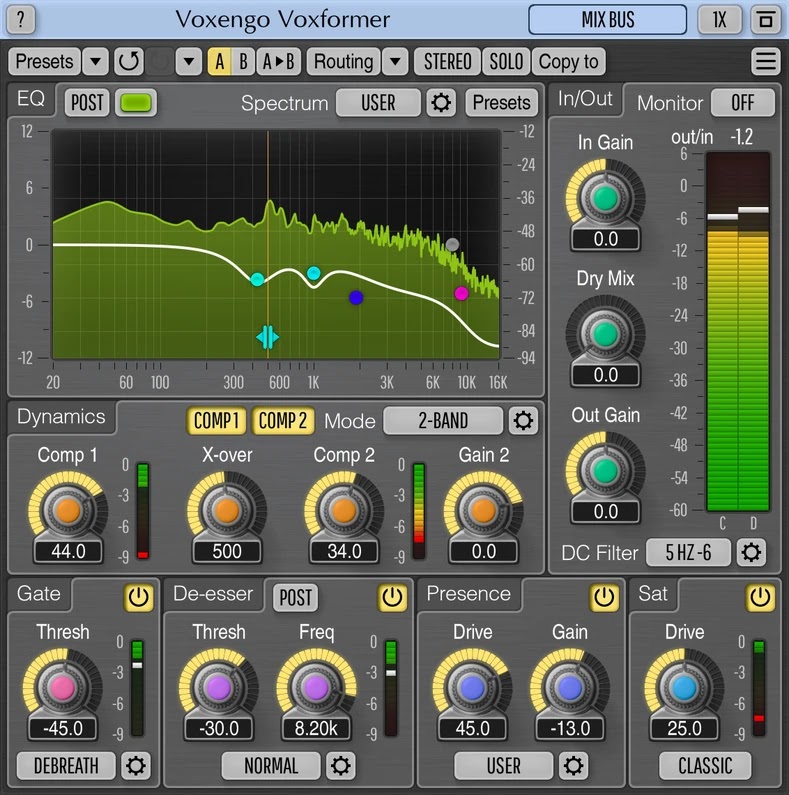Click X-over value field 500
This screenshot has width=789, height=795.
pos(227,551)
